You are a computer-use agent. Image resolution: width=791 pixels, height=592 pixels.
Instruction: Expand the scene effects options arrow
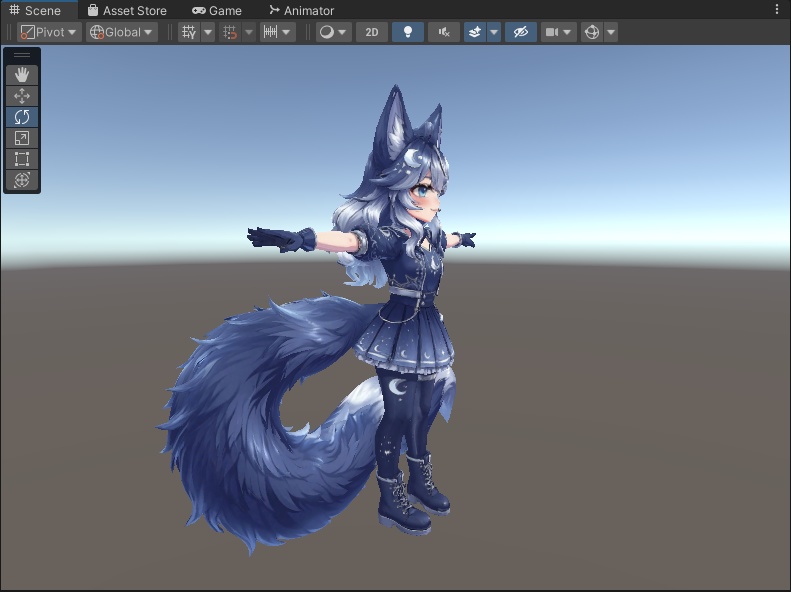tap(494, 32)
